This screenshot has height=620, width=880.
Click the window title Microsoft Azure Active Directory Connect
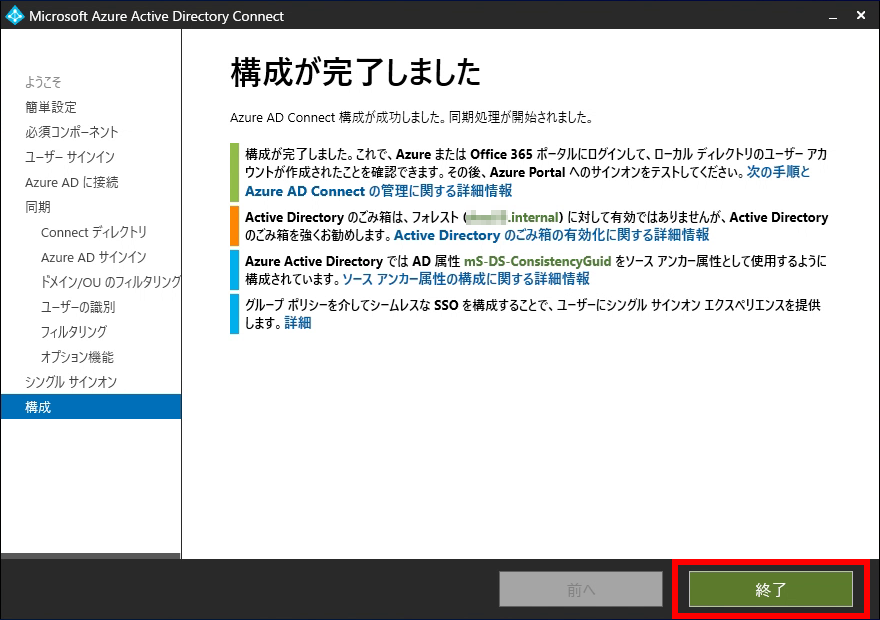click(x=156, y=16)
